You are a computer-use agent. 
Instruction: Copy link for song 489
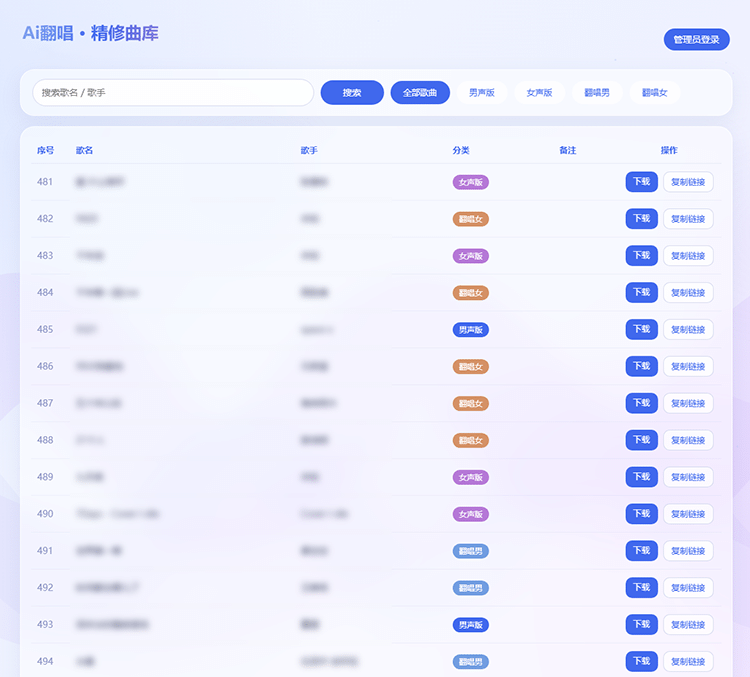click(x=688, y=477)
